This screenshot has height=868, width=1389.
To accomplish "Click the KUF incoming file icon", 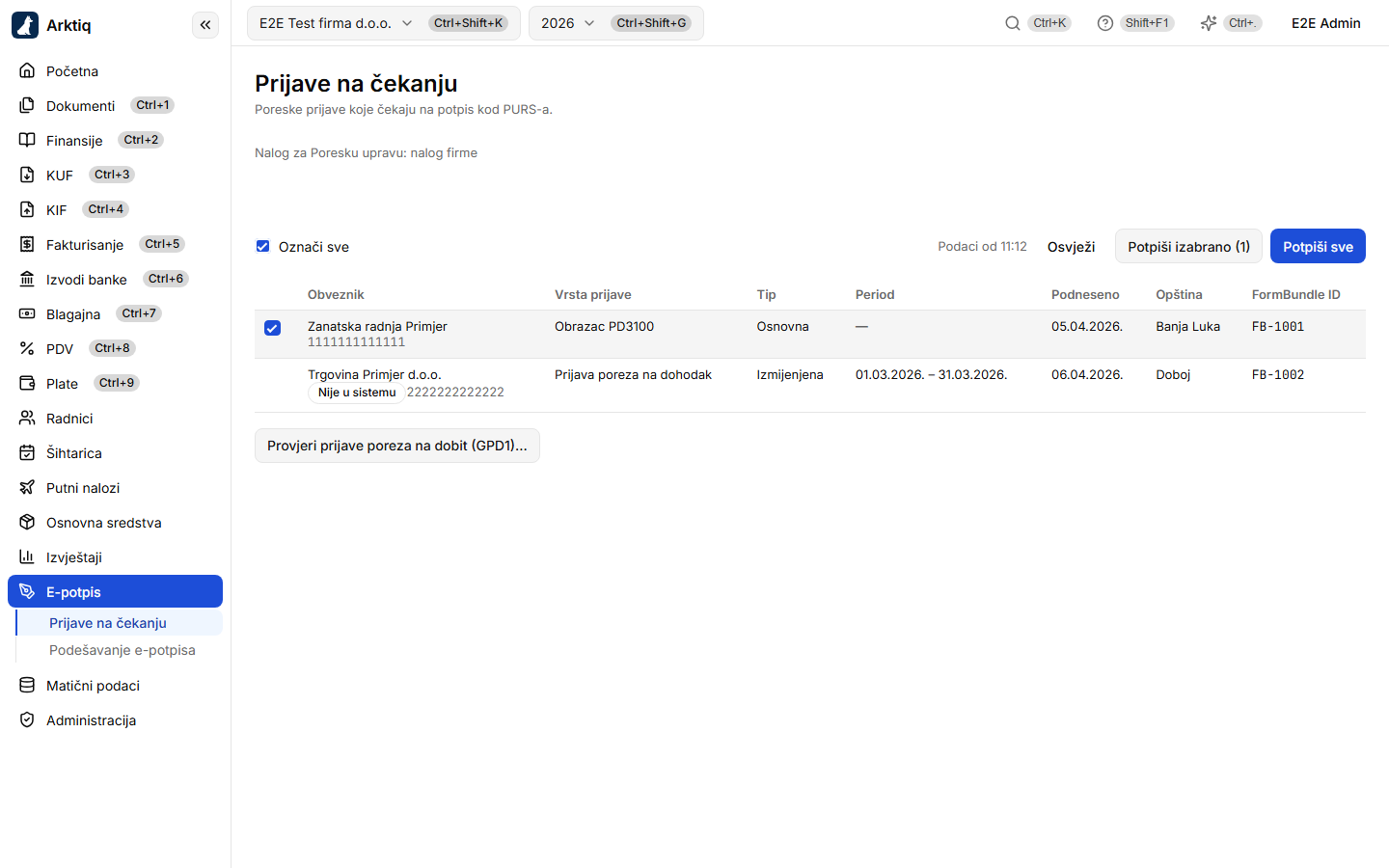I will tap(27, 175).
